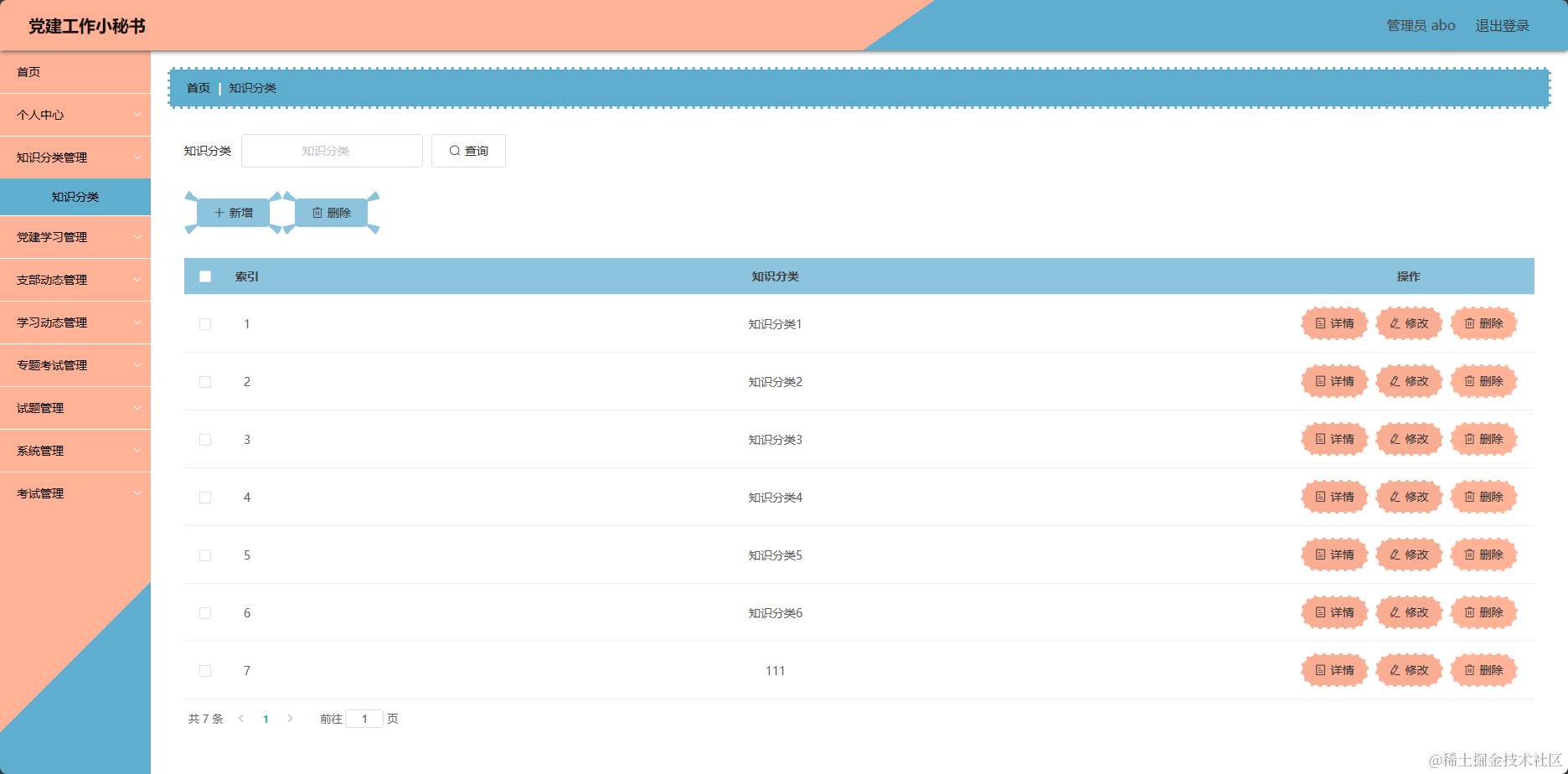
Task: Remove 知识分类4 using 删除
Action: [1483, 497]
